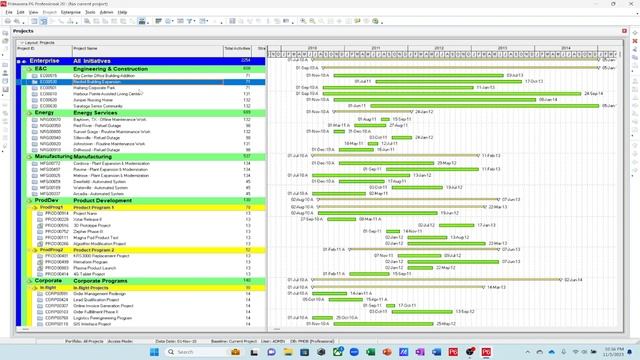Select Saratoga Senior Community project row
The height and width of the screenshot is (360, 640).
click(141, 106)
